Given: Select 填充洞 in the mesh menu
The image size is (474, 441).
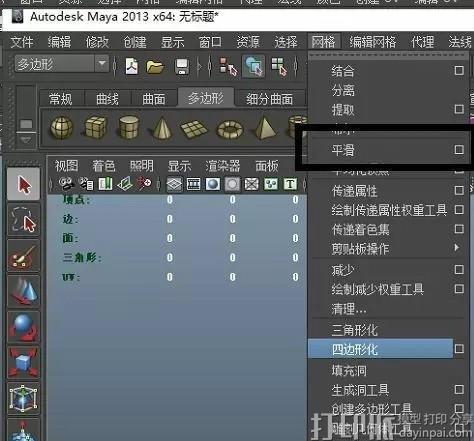Looking at the screenshot, I should 349,371.
